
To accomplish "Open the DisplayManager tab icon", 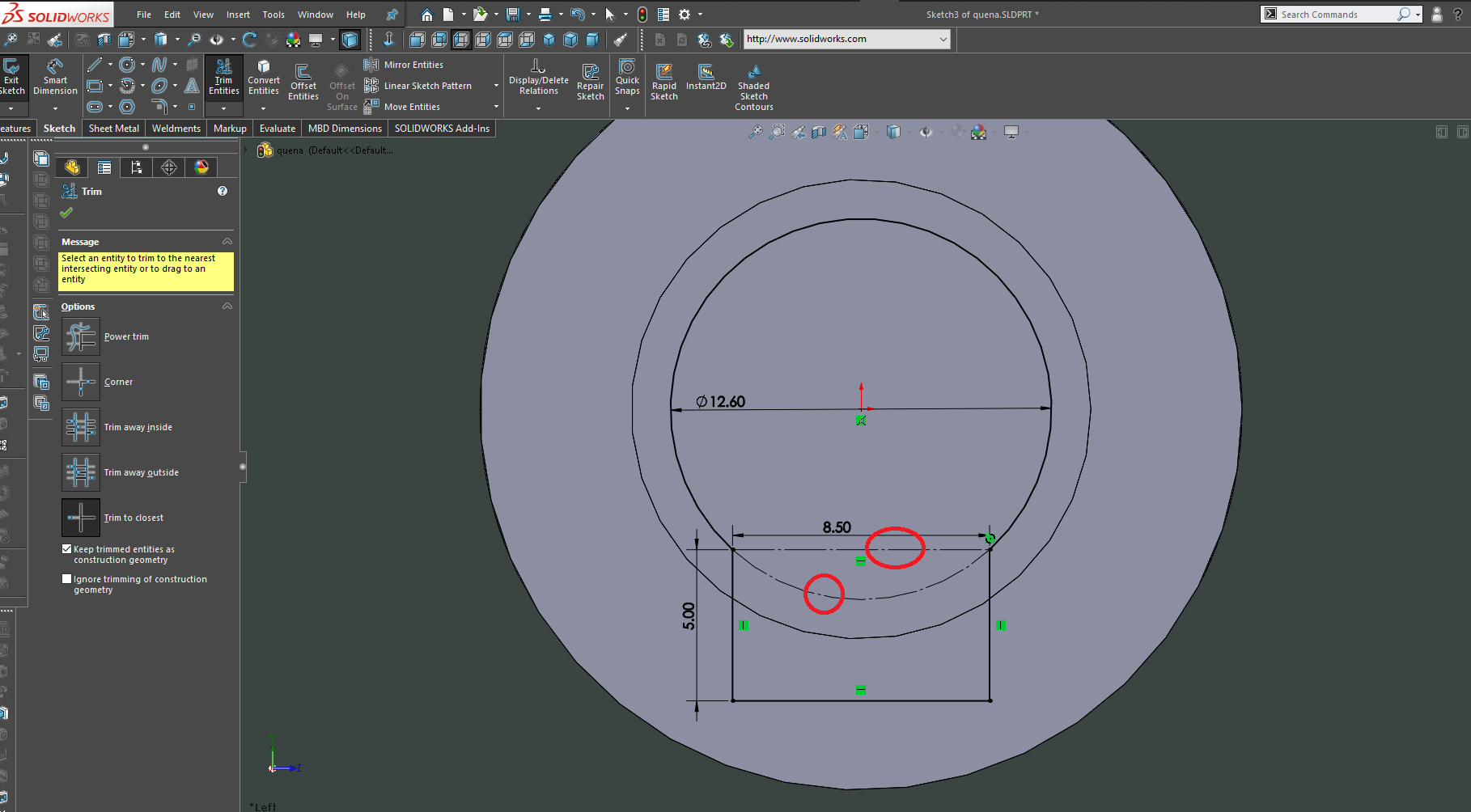I will [201, 167].
